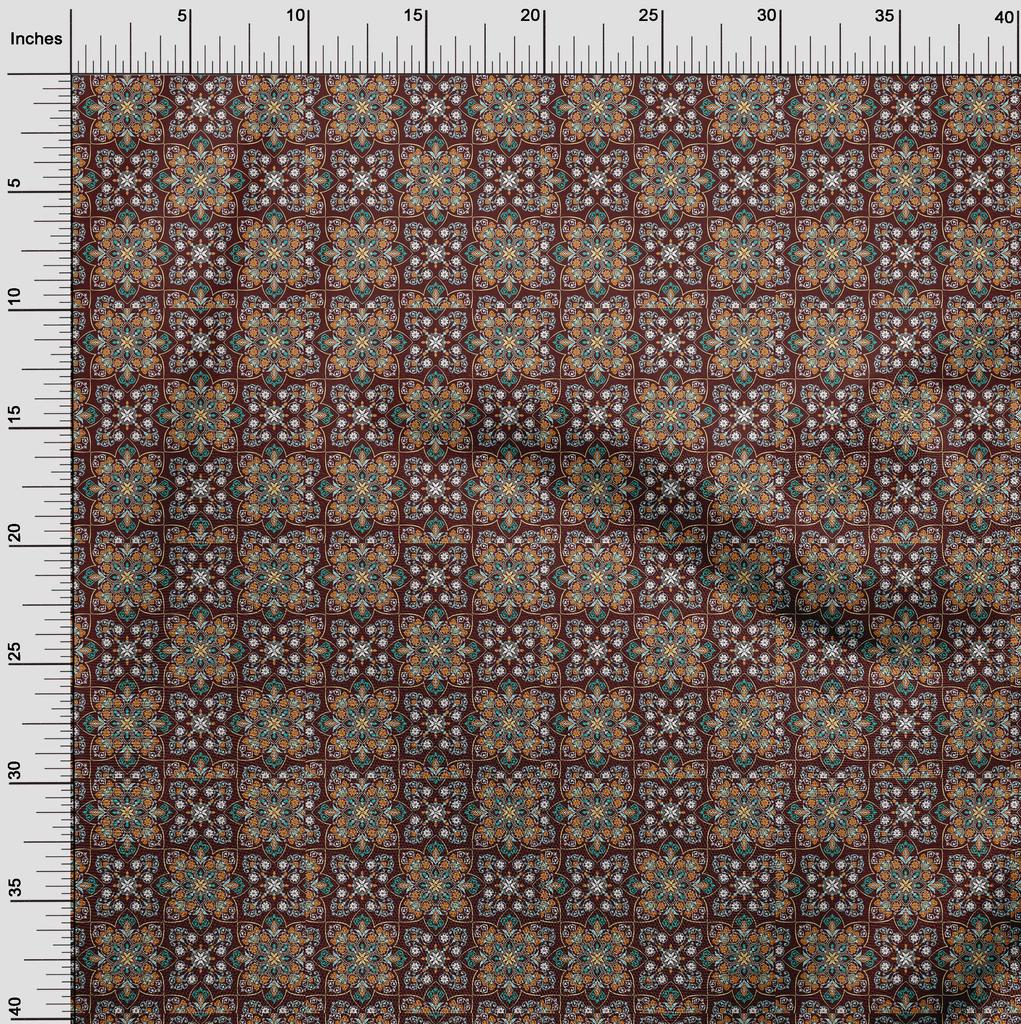The image size is (1021, 1024).
Task: Click the 20 mark on the top ruler
Action: tap(532, 17)
